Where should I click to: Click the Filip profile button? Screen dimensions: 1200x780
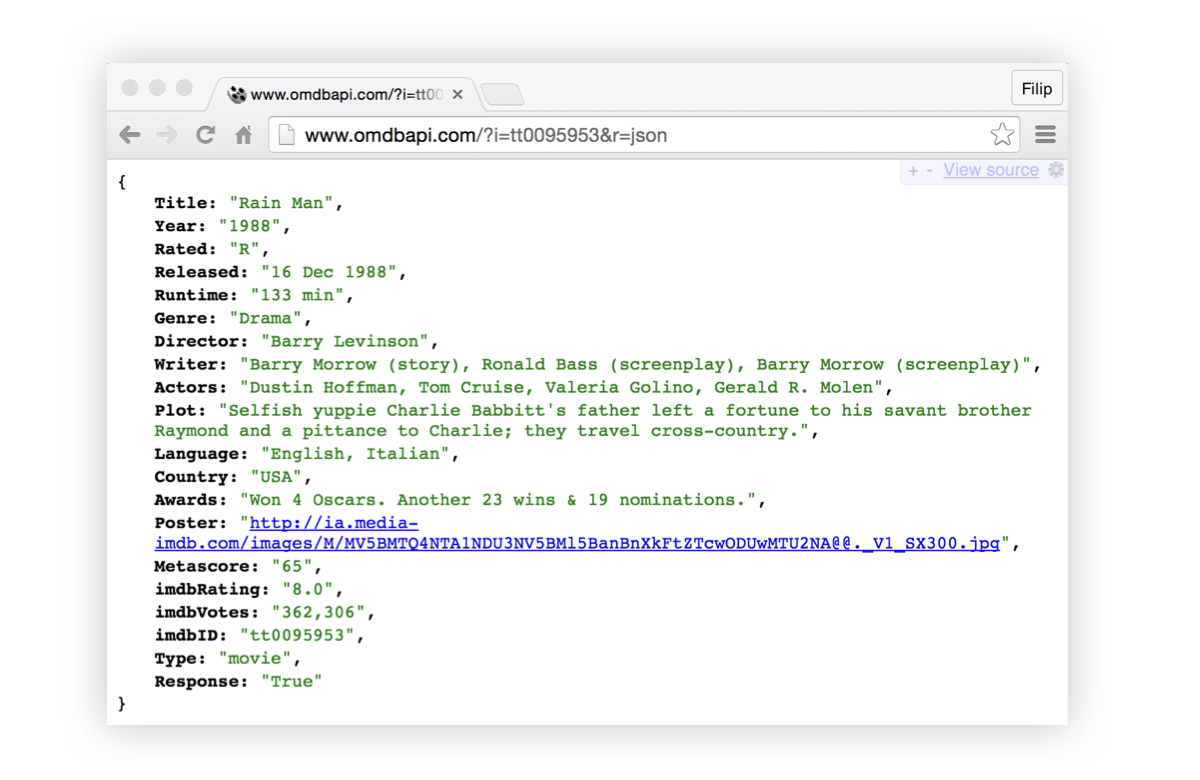(1037, 89)
